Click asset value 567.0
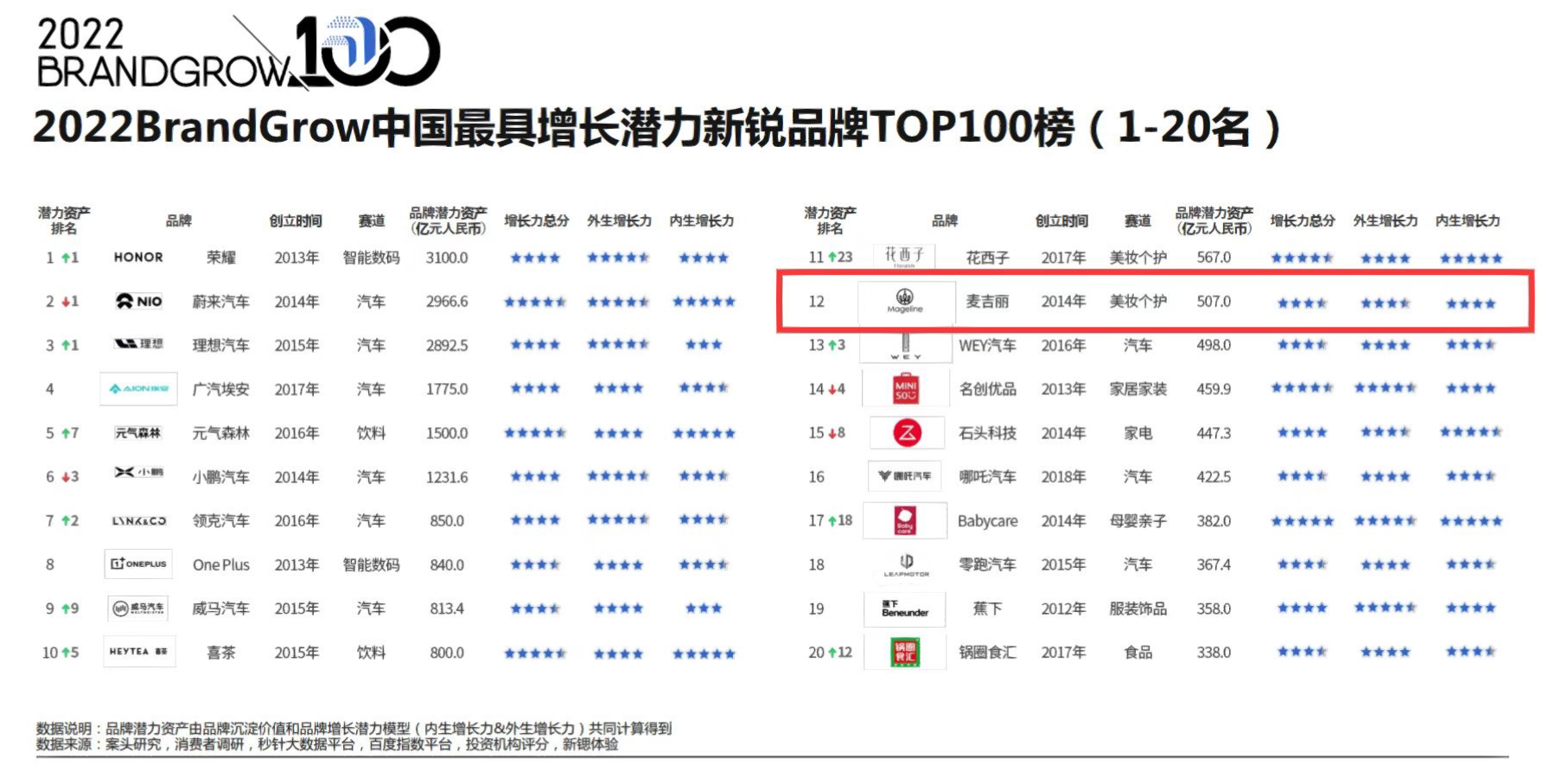This screenshot has width=1568, height=784. (x=1214, y=258)
